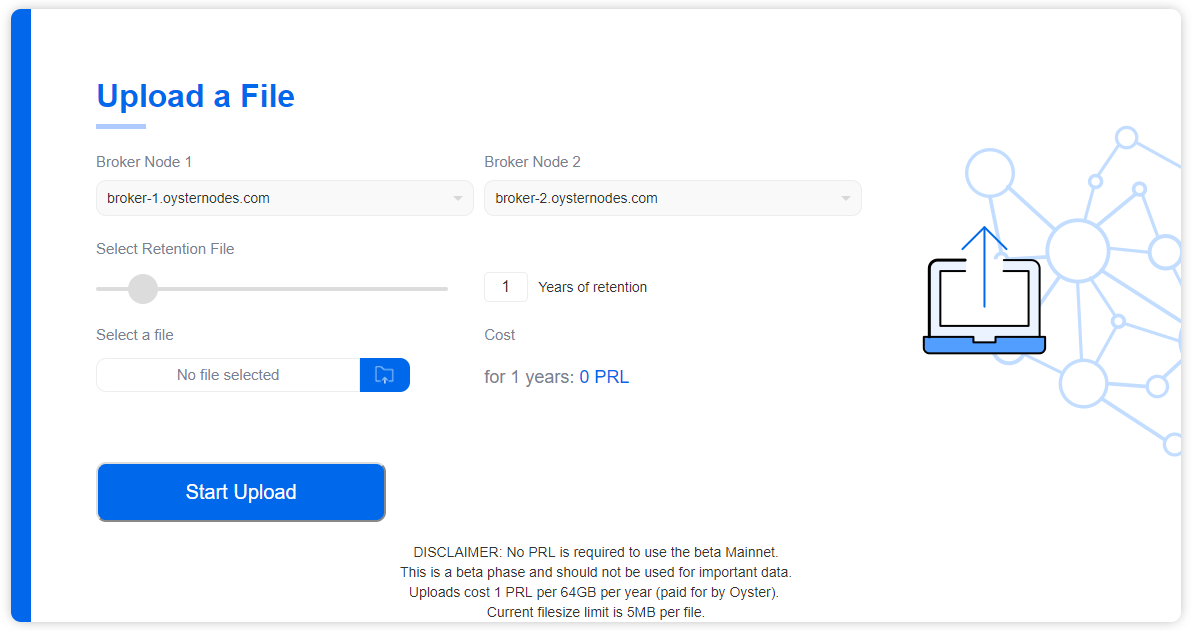Click the folder upload icon button

(x=385, y=375)
